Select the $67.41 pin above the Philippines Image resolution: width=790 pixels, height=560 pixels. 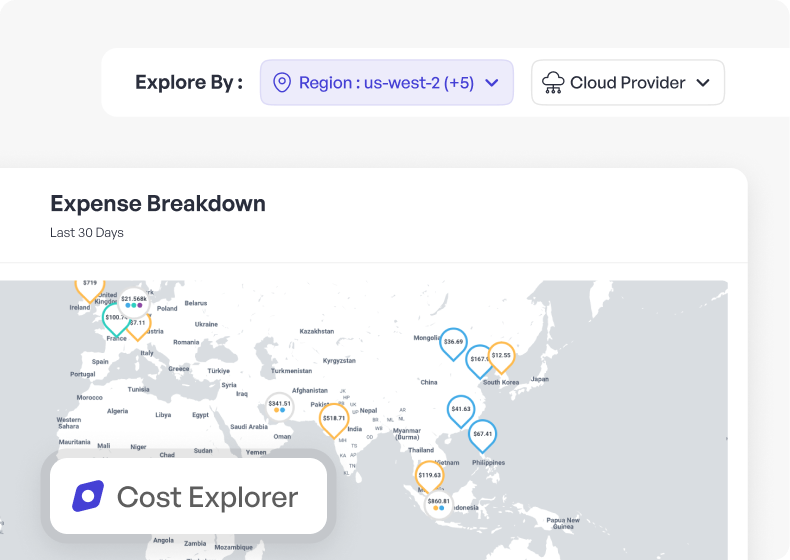(x=483, y=435)
